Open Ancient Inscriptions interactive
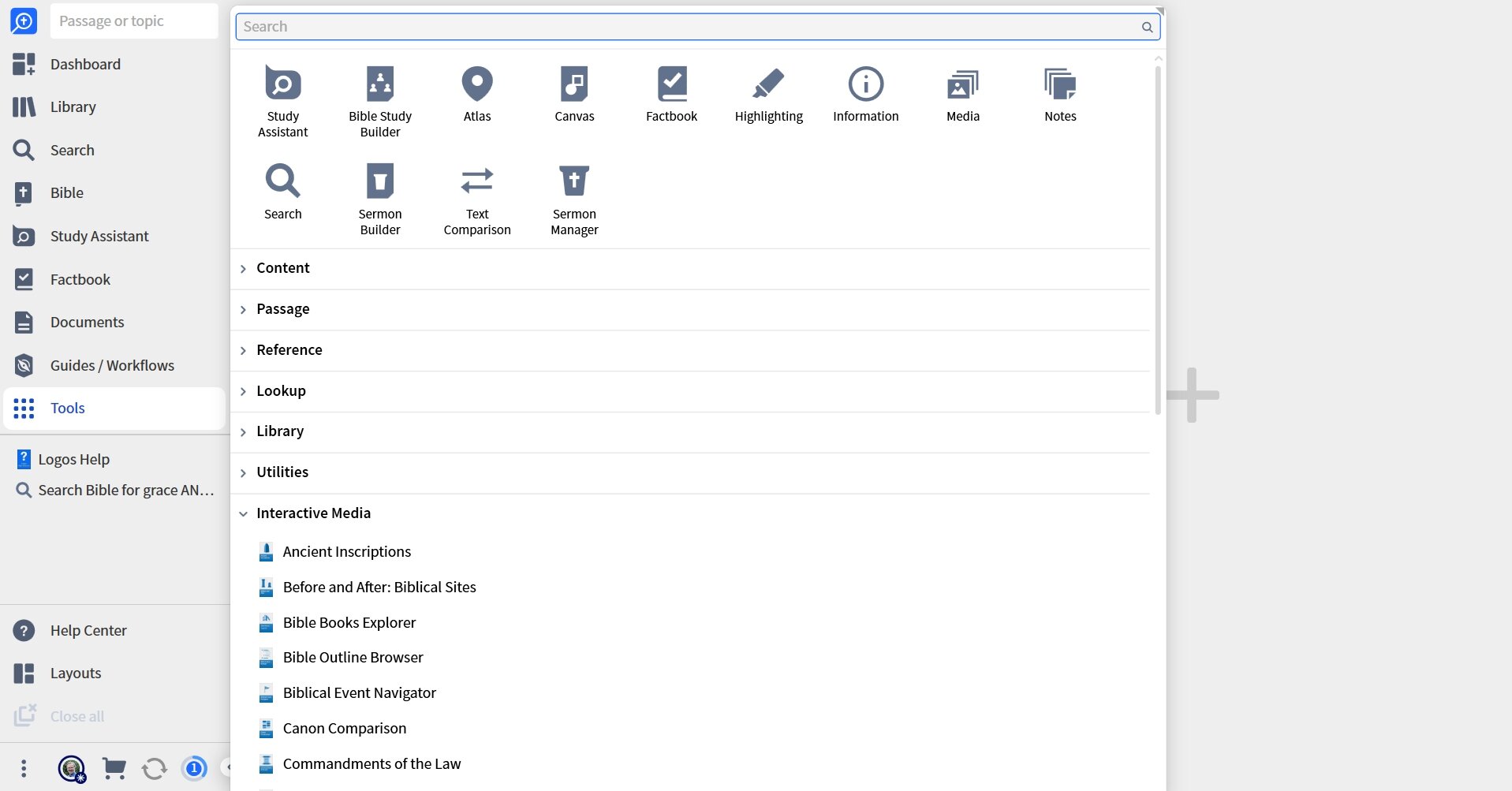The image size is (1512, 791). coord(347,551)
